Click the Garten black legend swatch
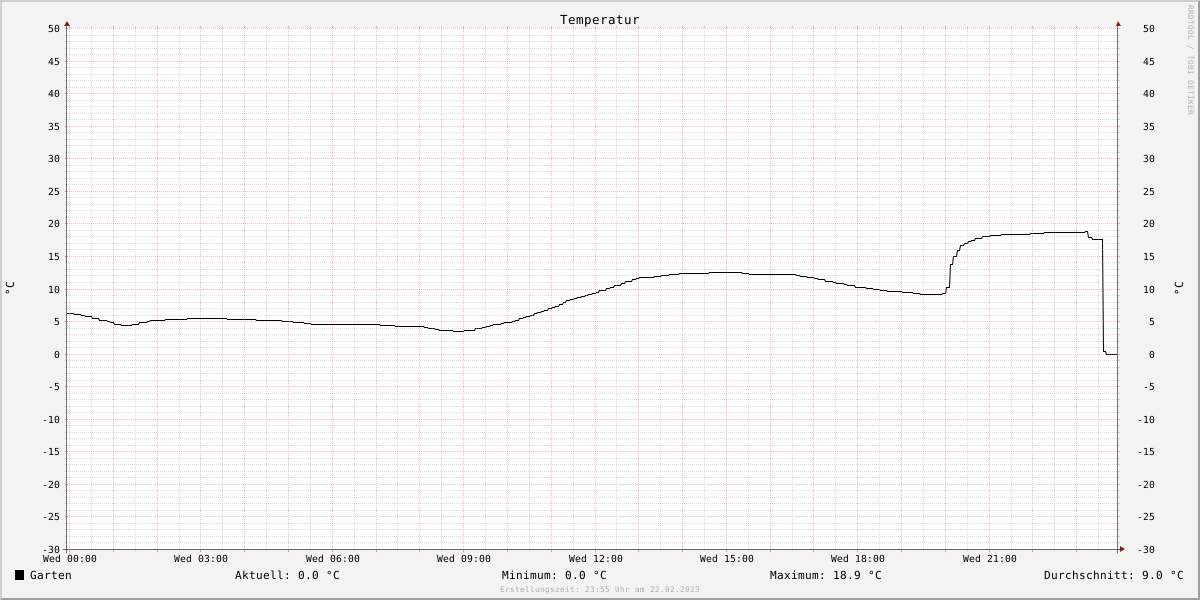 (x=19, y=575)
